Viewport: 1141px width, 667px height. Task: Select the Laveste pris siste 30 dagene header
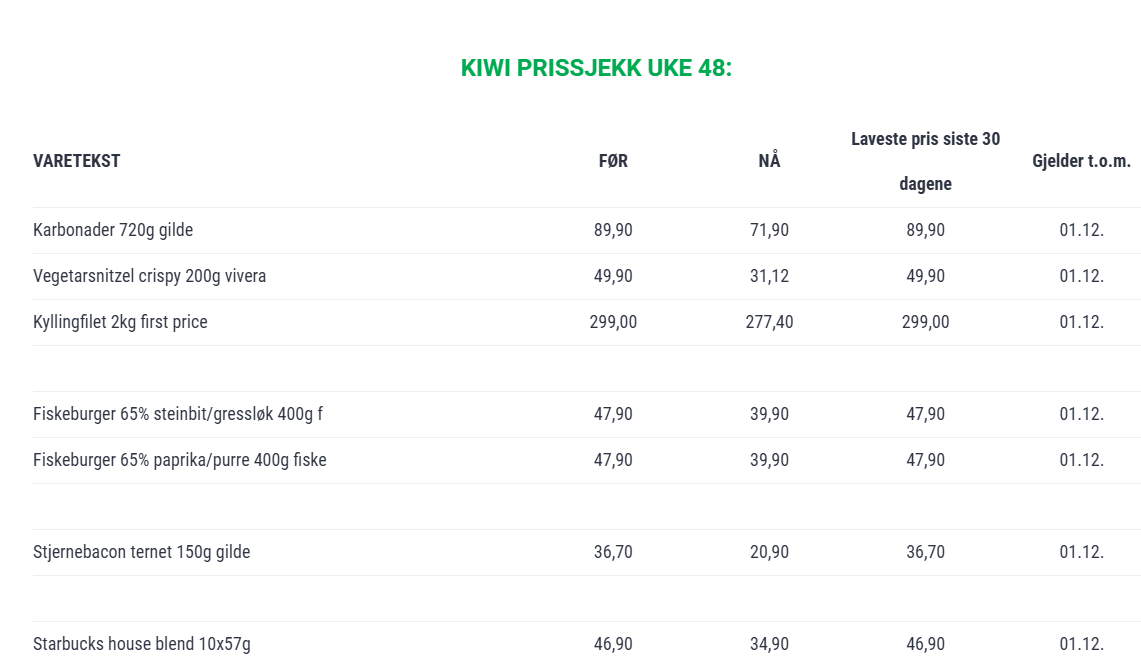click(x=926, y=161)
